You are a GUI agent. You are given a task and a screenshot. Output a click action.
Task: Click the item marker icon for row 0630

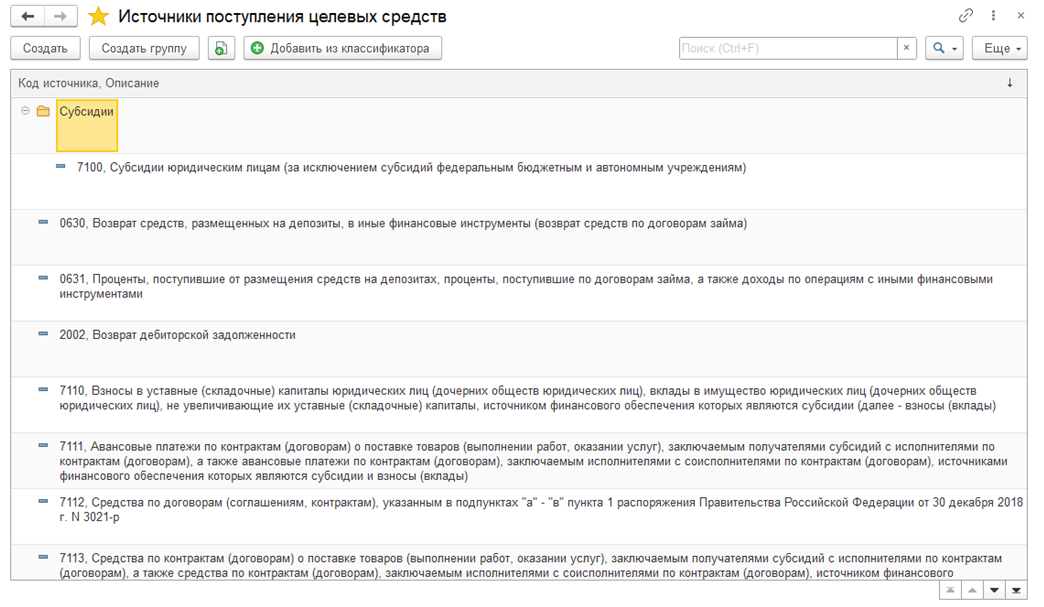point(43,222)
